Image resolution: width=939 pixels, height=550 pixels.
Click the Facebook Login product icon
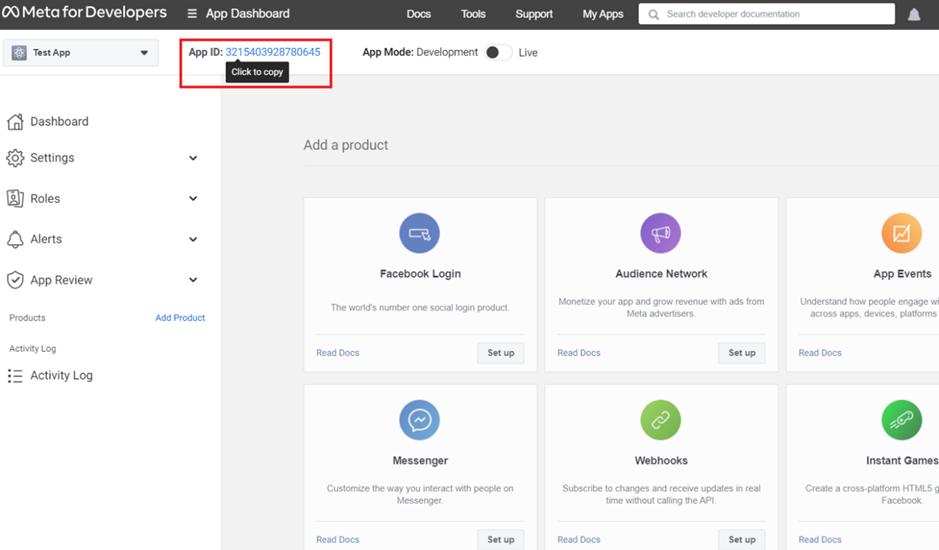point(419,233)
